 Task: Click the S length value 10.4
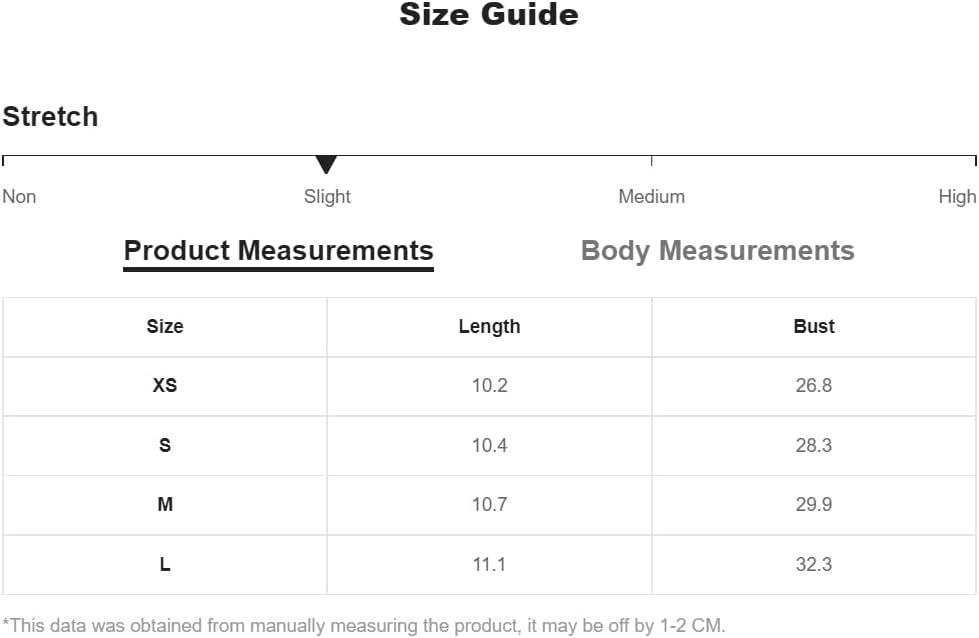point(489,445)
